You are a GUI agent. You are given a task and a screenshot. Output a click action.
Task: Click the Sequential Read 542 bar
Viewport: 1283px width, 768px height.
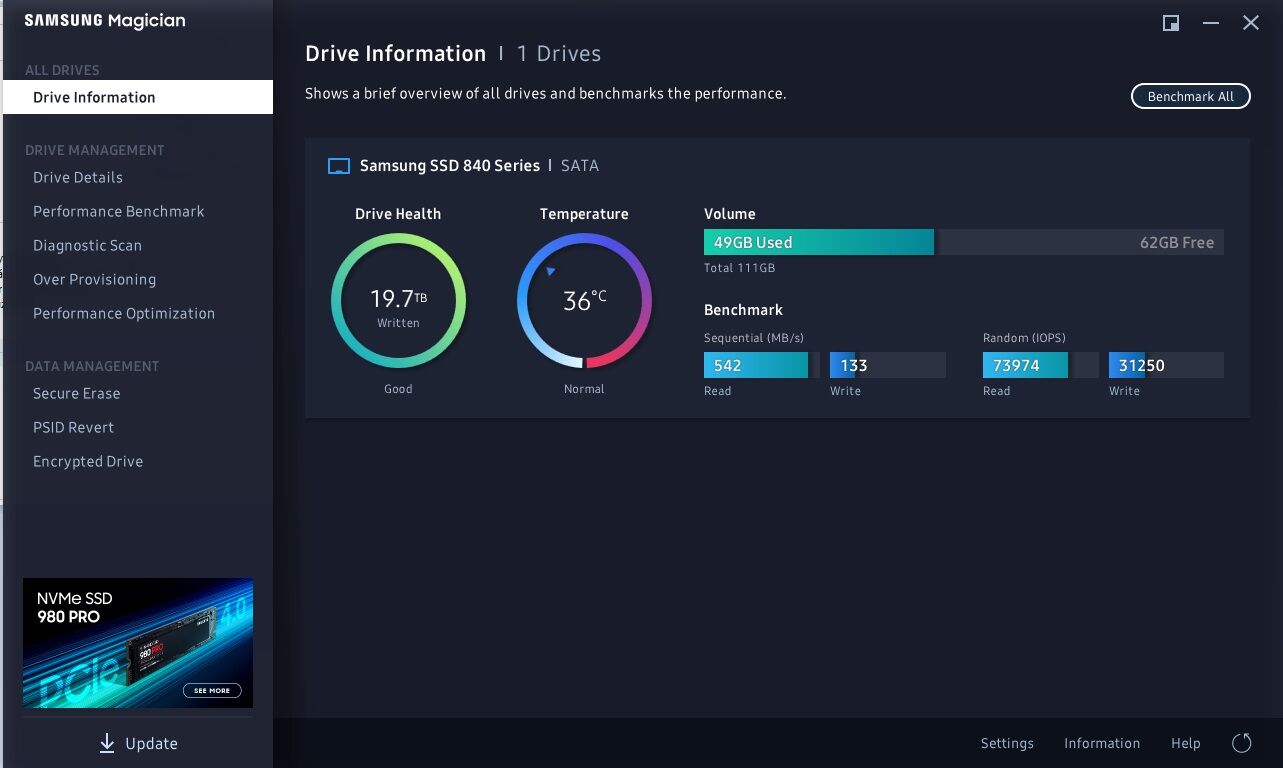tap(756, 365)
